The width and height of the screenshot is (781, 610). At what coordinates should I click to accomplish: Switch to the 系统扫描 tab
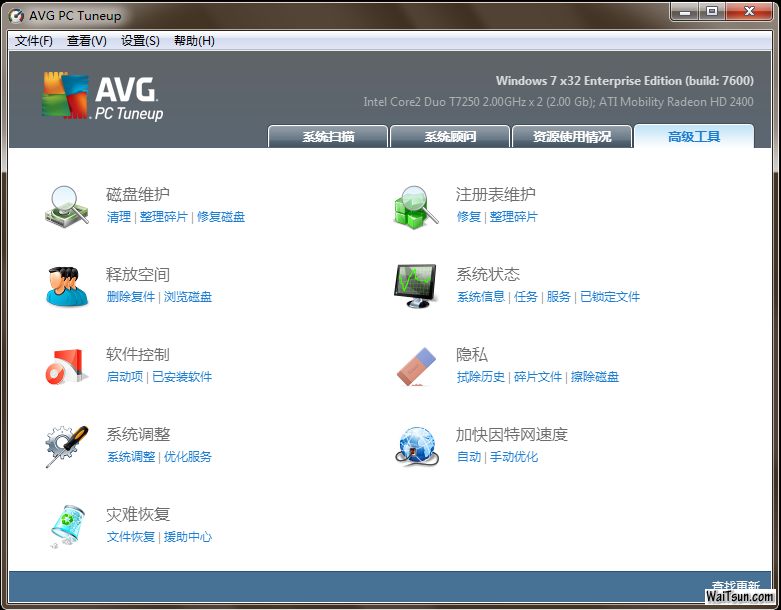[x=328, y=137]
